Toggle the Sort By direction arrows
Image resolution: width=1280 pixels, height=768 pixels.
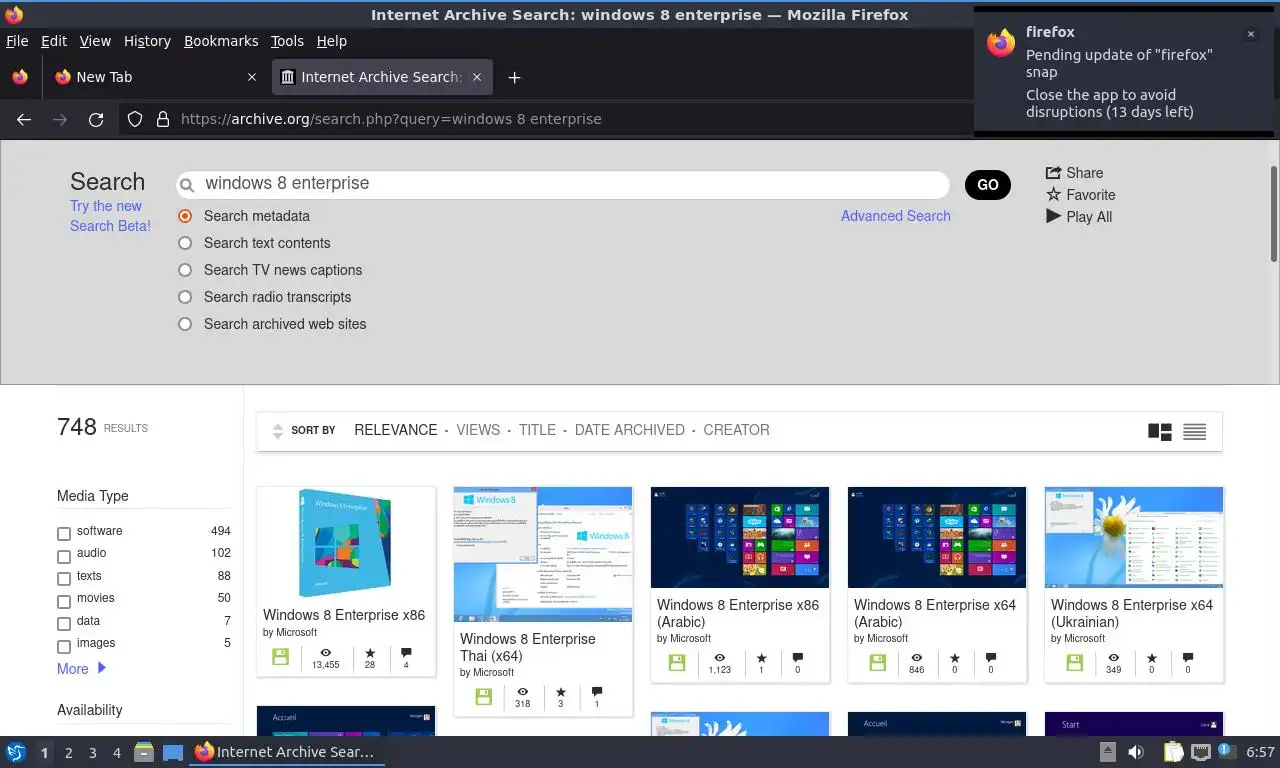click(278, 431)
